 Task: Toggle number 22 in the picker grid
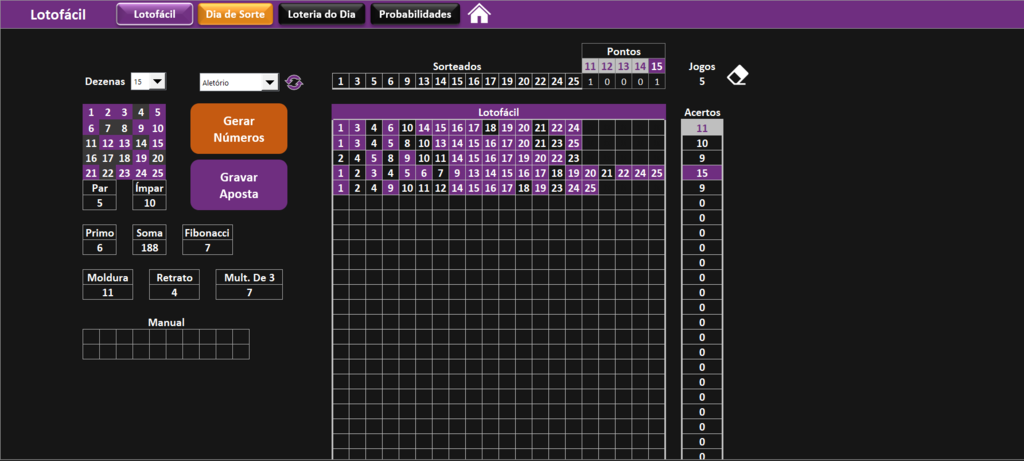point(108,173)
